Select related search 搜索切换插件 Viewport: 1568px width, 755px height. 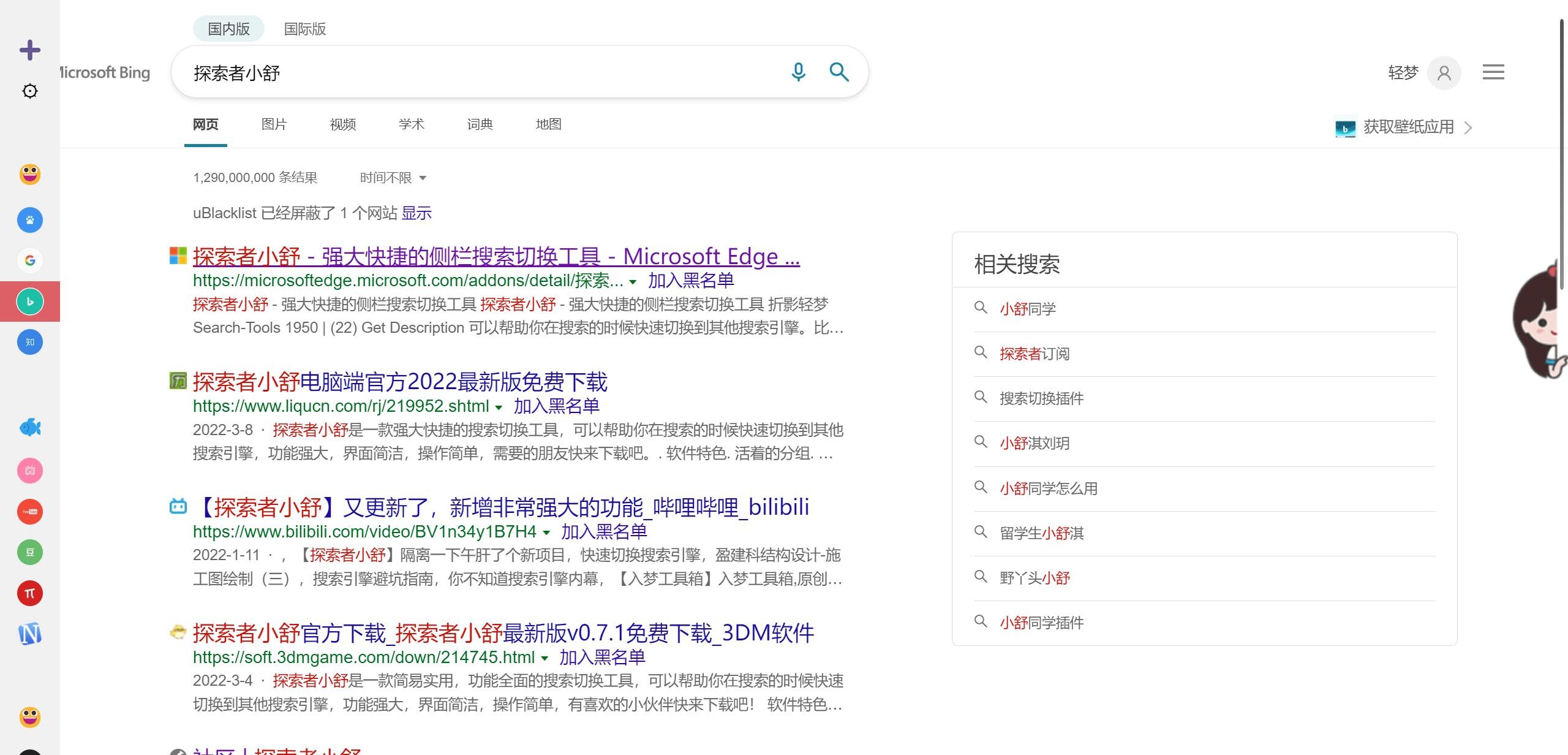pos(1041,398)
